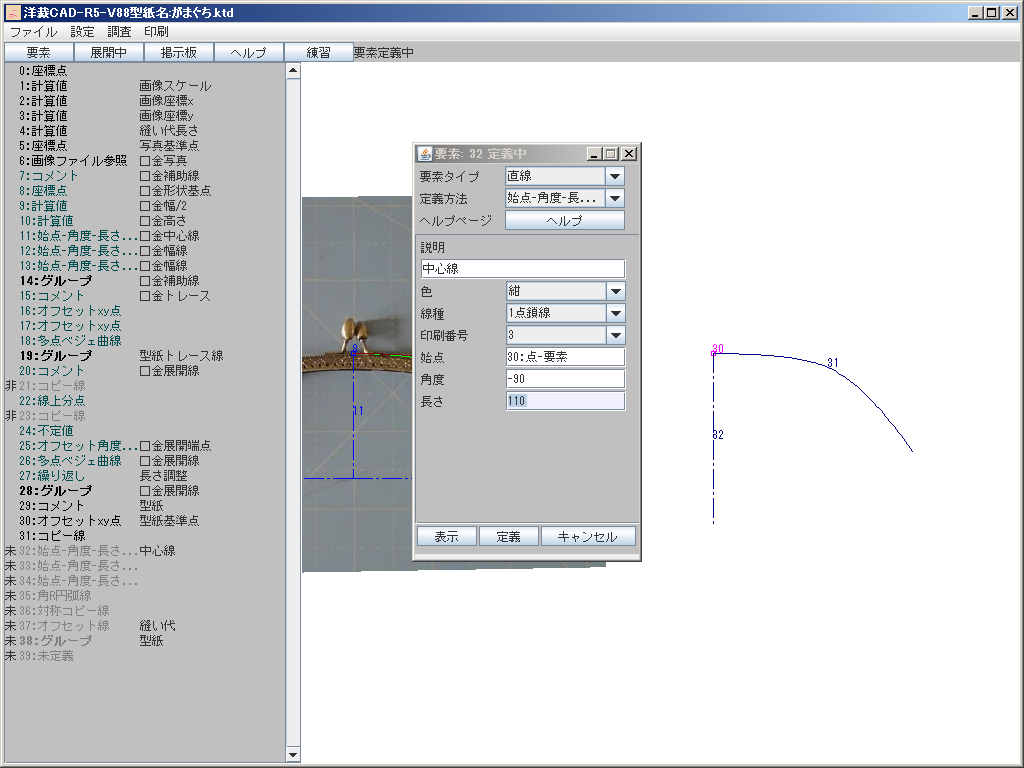Maximize the 要素 32 定義中 dialog
The image size is (1024, 768).
611,153
